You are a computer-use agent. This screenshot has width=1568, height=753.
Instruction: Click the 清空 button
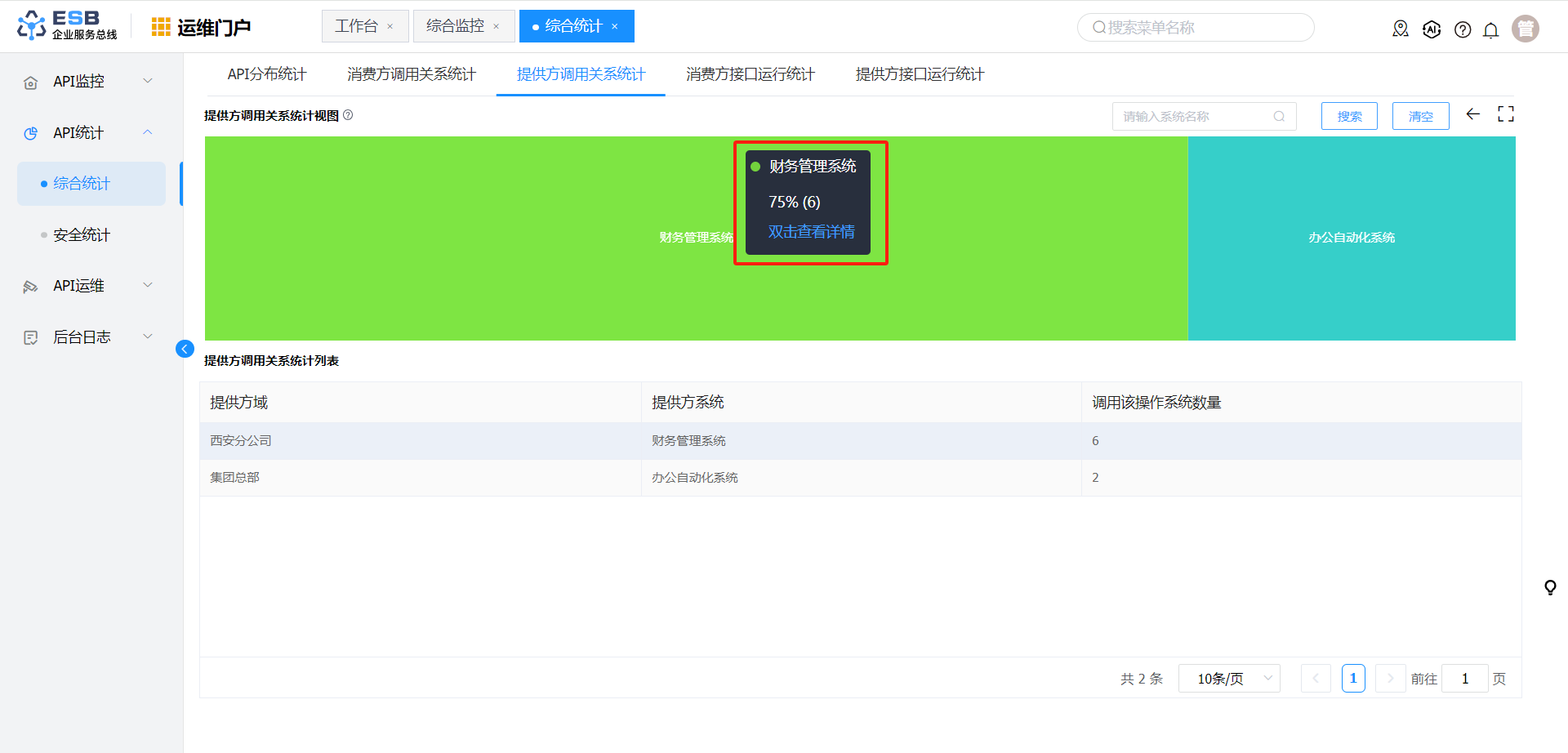1420,116
